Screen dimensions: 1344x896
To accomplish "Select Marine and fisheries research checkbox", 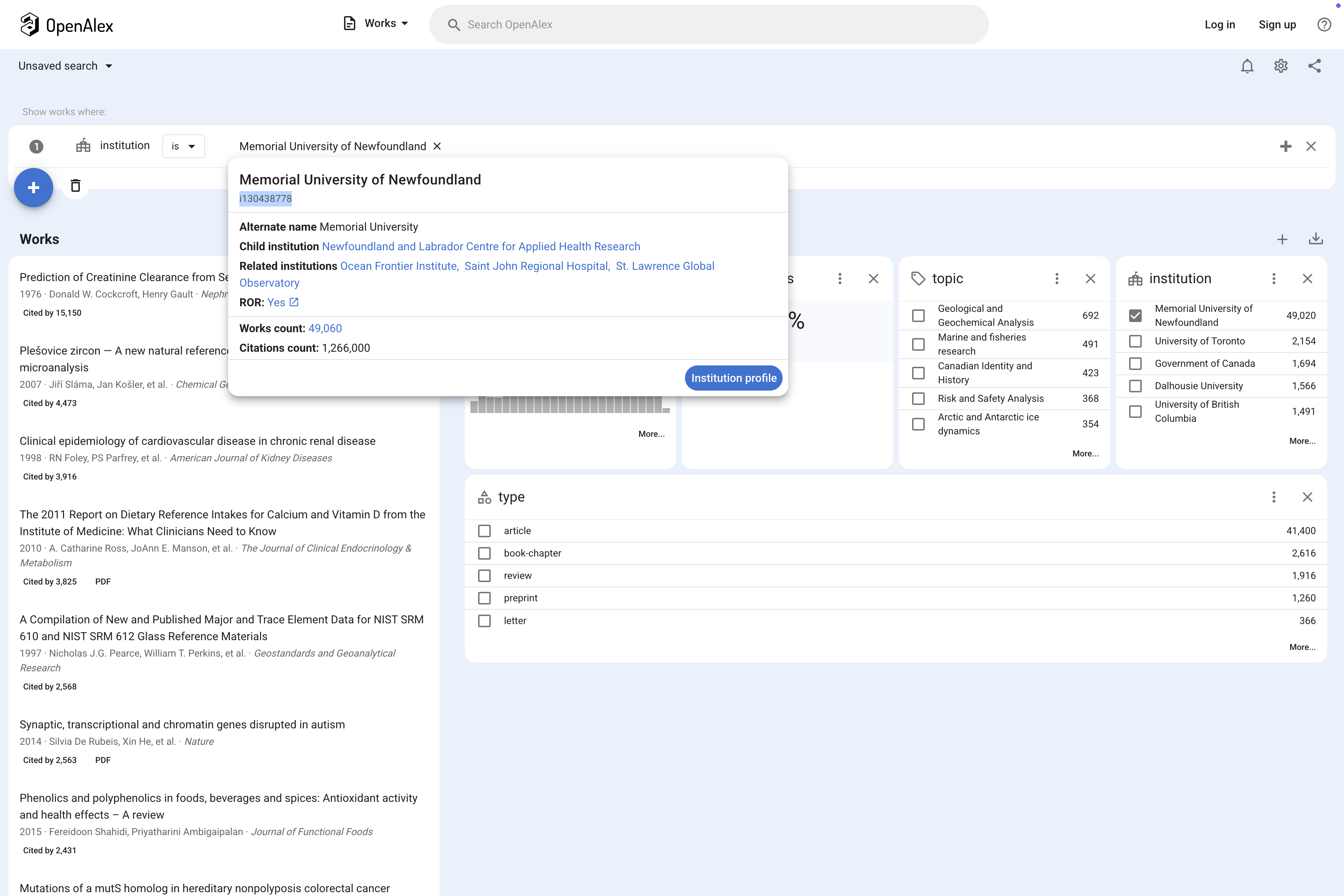I will (x=918, y=344).
